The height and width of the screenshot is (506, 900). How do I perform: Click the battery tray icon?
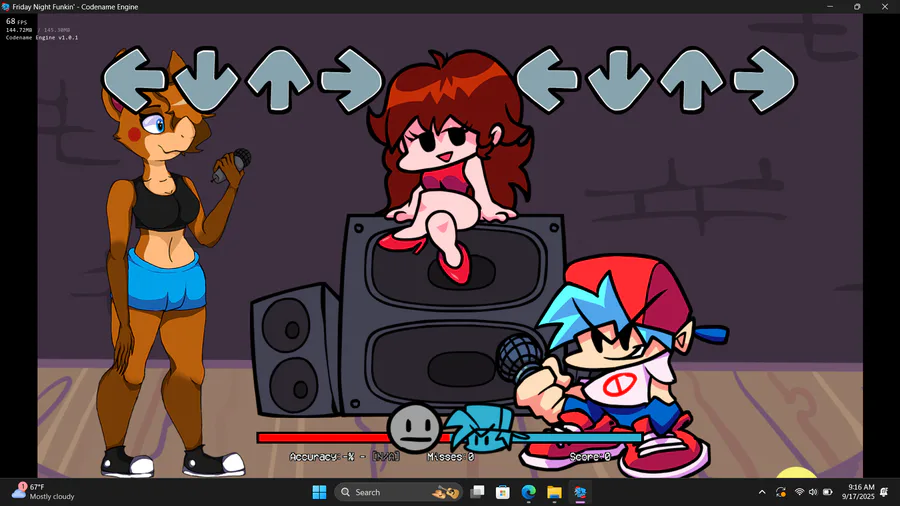(828, 492)
